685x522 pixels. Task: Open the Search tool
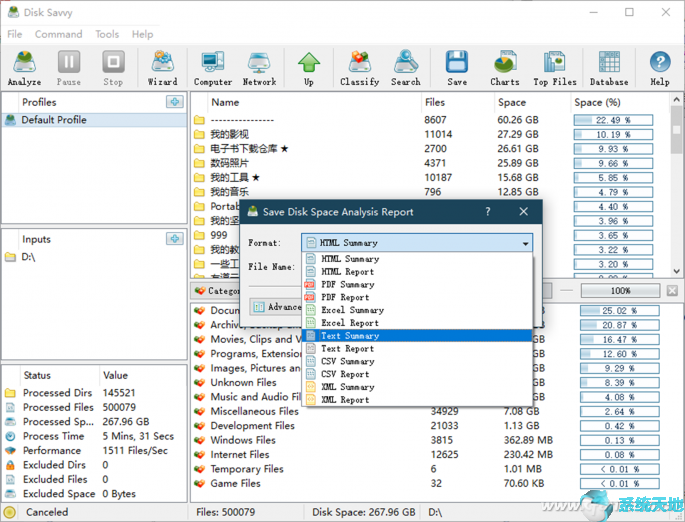[x=406, y=68]
